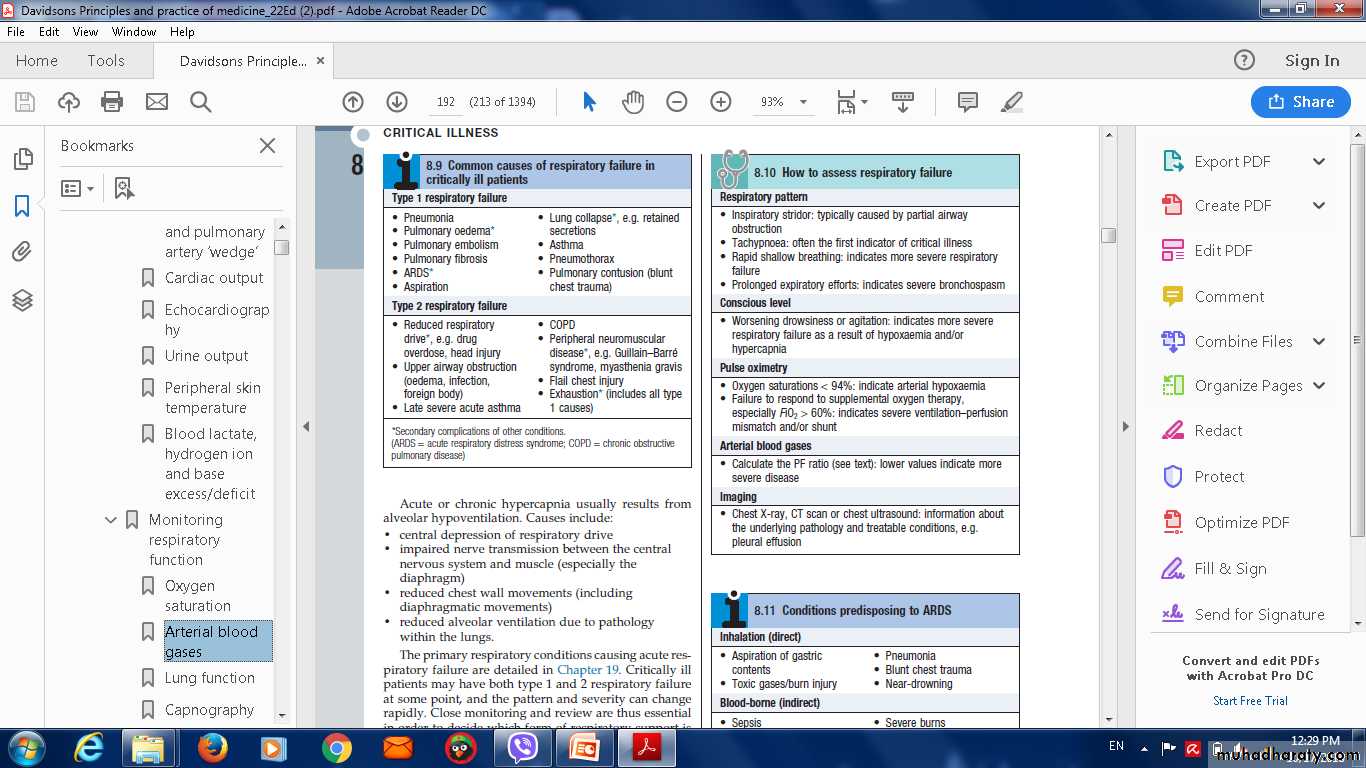Toggle the Page thumbnails panel

(x=22, y=159)
